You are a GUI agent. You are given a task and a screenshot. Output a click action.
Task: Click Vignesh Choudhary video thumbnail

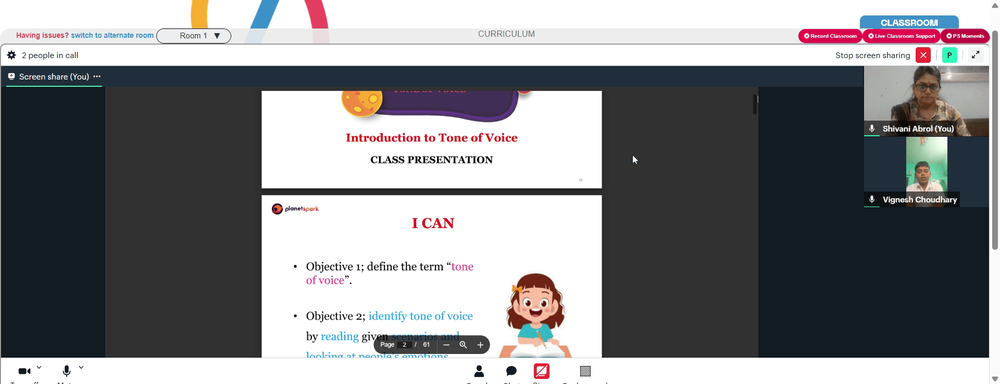[x=927, y=172]
